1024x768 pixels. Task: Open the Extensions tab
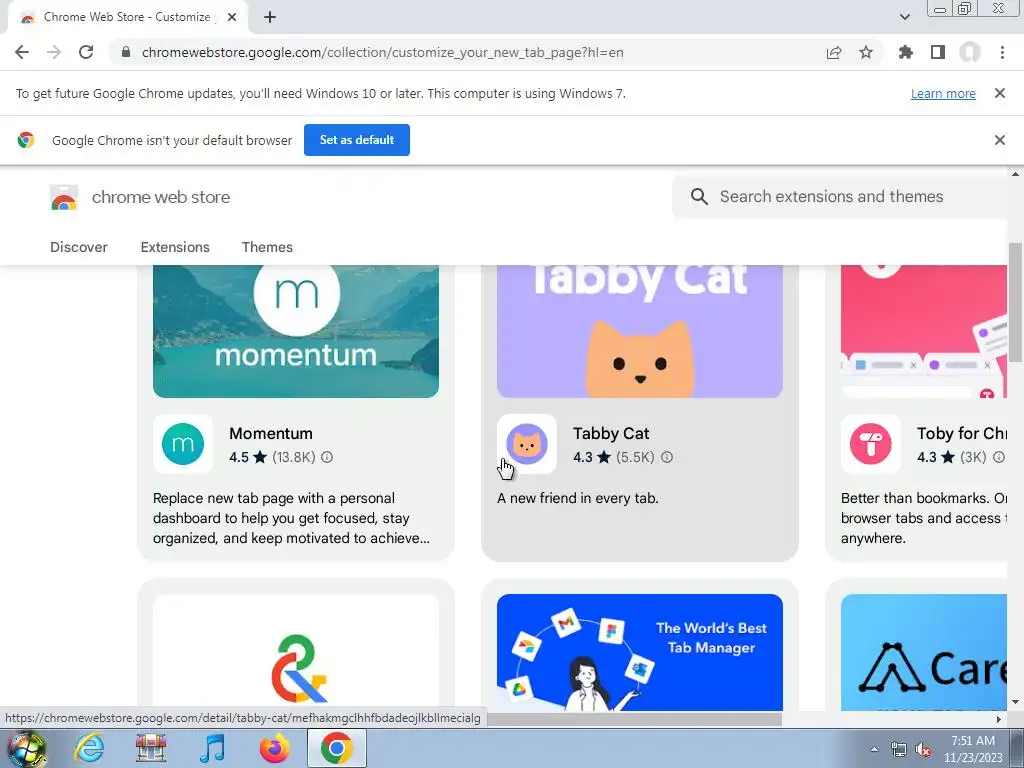click(x=175, y=247)
